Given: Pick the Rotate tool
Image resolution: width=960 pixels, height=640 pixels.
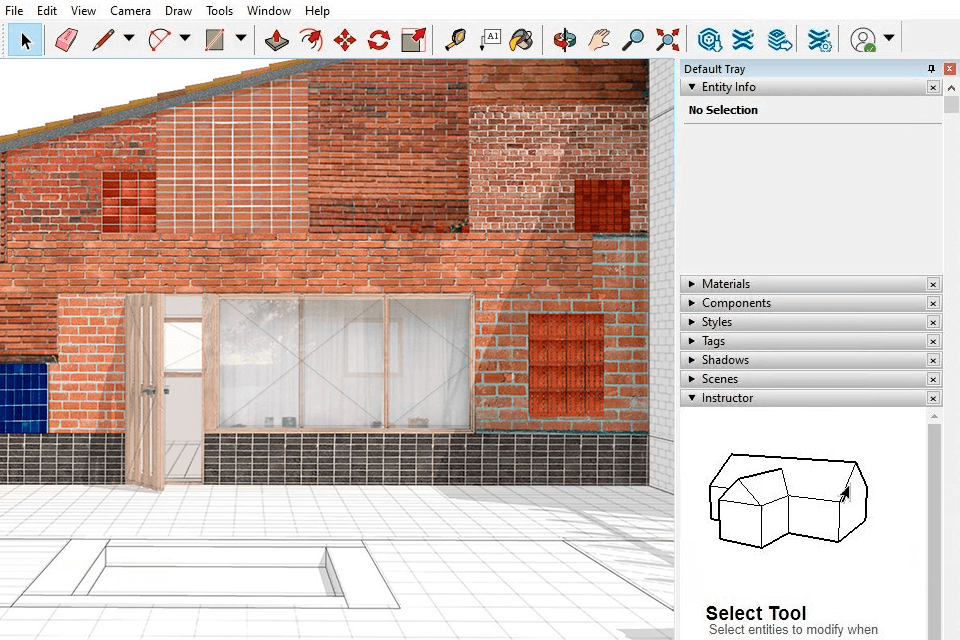Looking at the screenshot, I should pos(379,40).
